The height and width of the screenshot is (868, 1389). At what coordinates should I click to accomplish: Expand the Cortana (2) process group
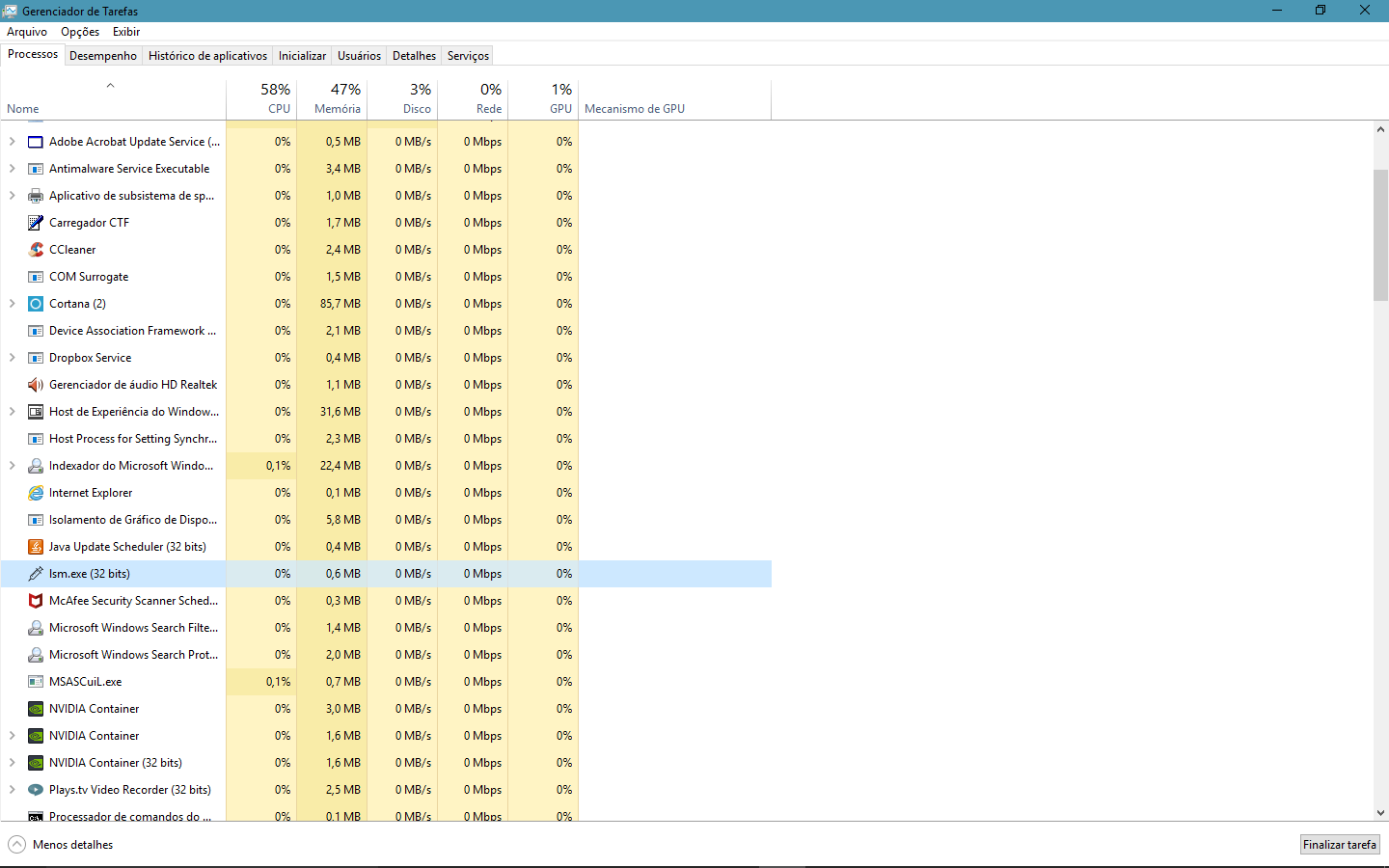point(12,304)
